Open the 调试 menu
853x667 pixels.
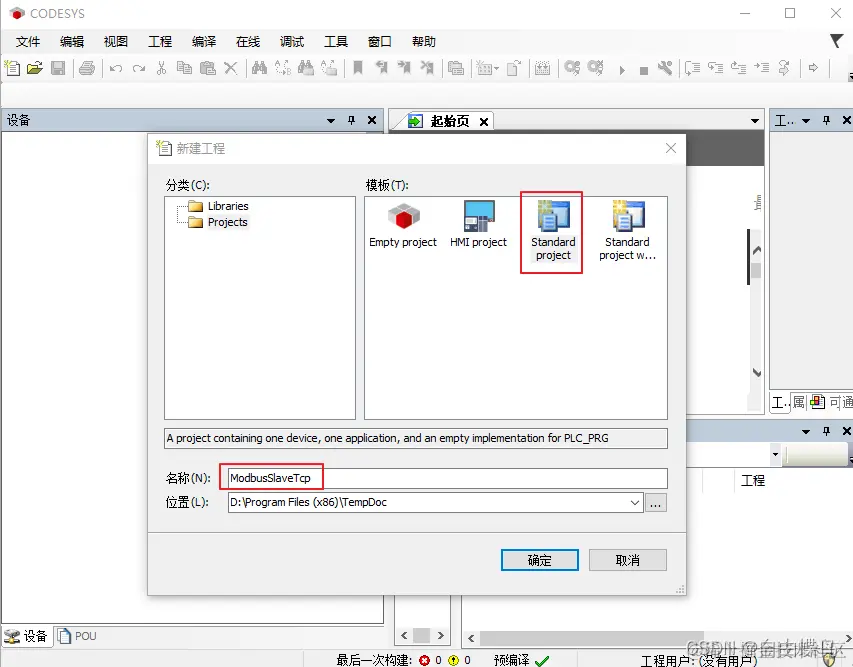(292, 41)
